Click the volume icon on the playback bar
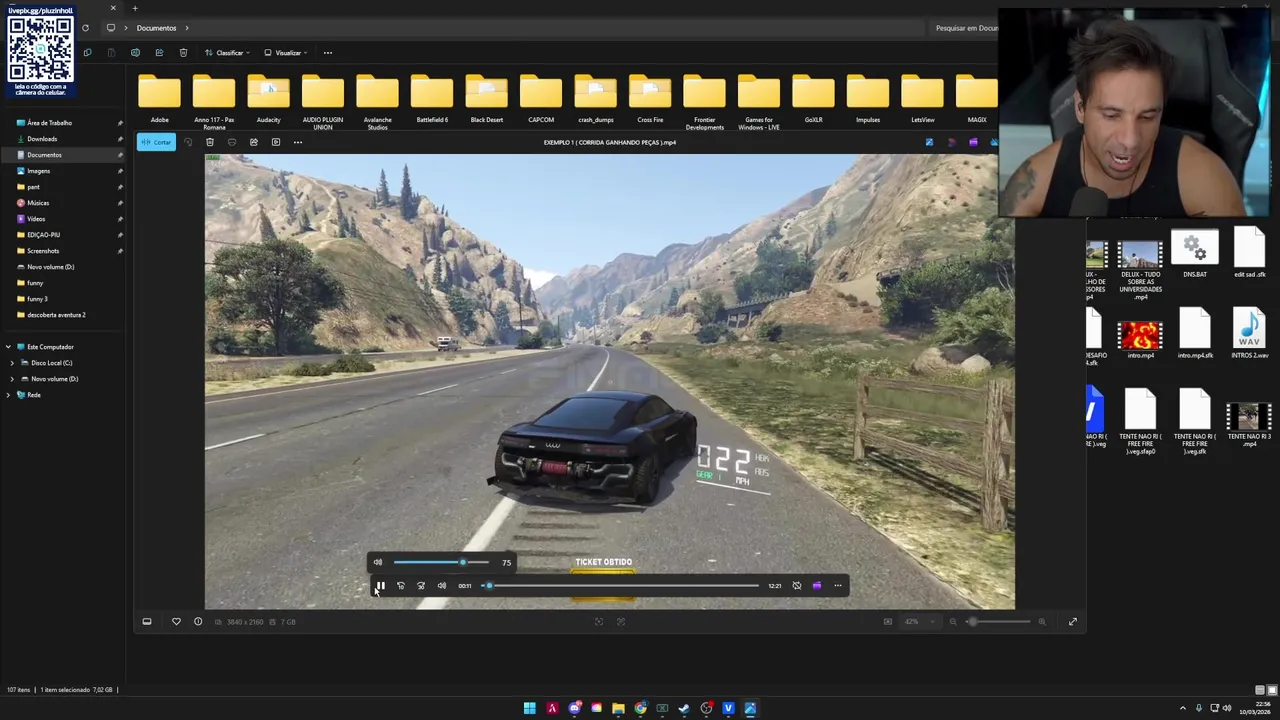The image size is (1280, 720). [441, 586]
